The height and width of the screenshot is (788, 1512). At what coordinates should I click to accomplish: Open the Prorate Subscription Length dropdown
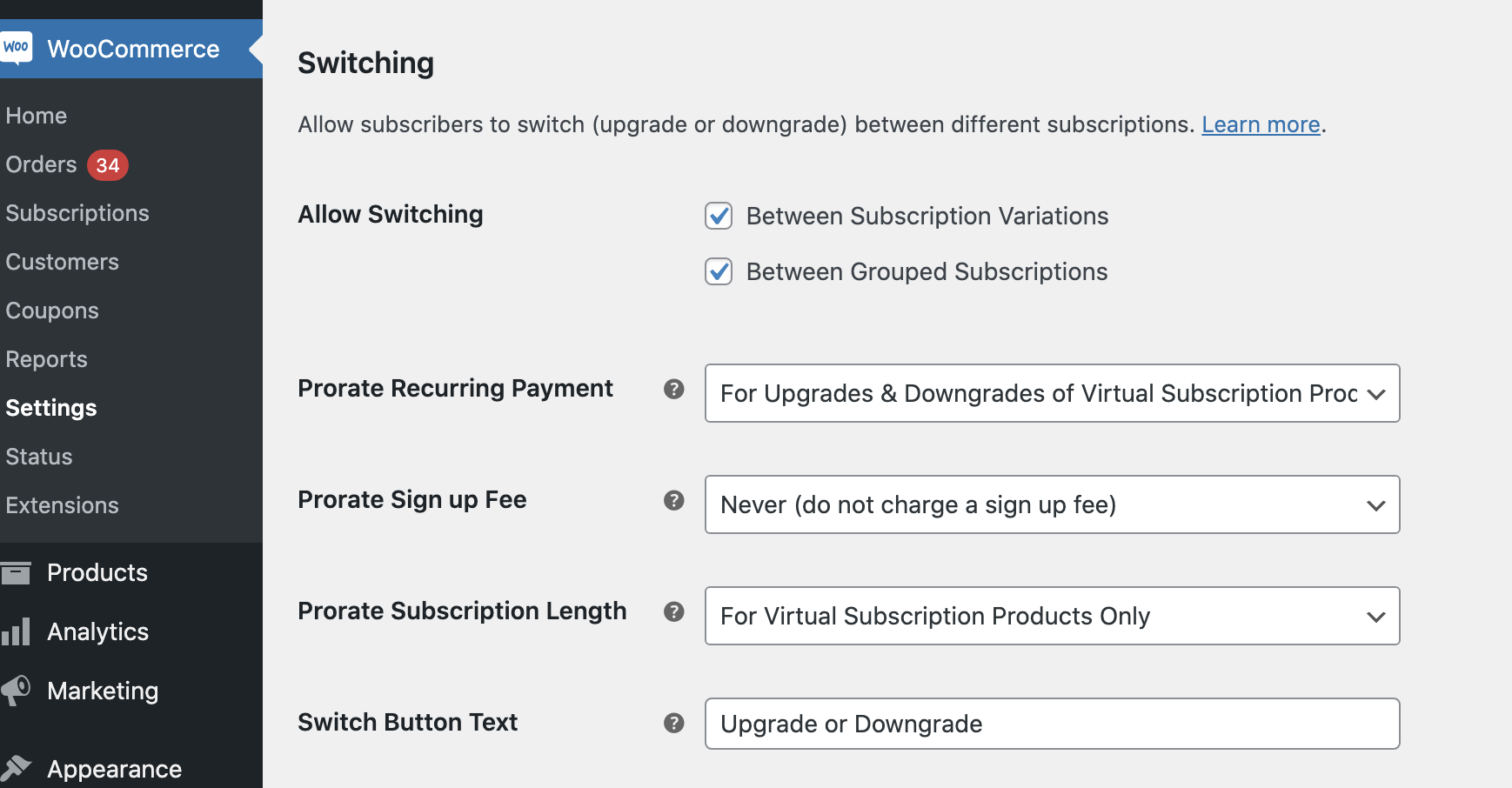pyautogui.click(x=1052, y=616)
